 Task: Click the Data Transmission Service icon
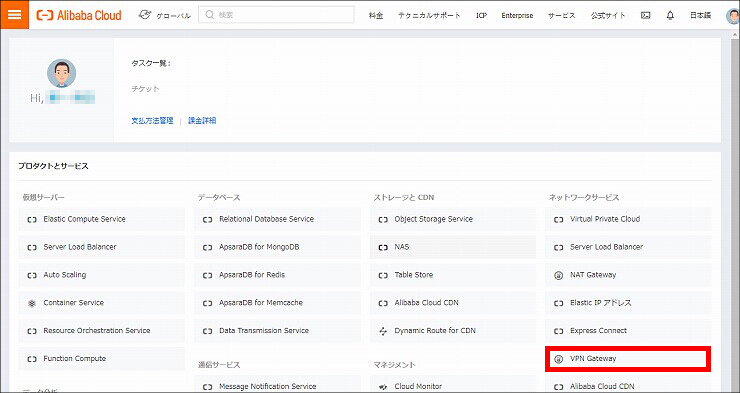click(x=208, y=331)
